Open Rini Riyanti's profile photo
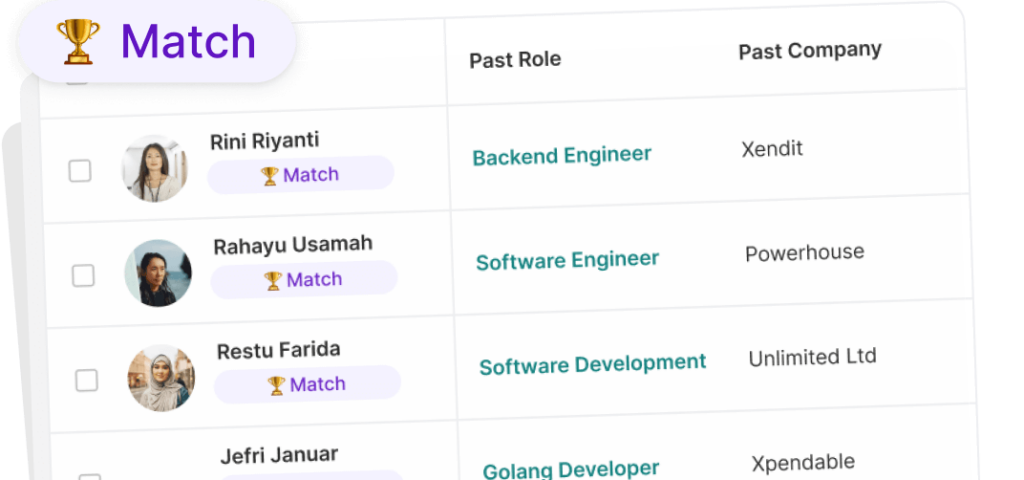1024x480 pixels. pyautogui.click(x=155, y=168)
